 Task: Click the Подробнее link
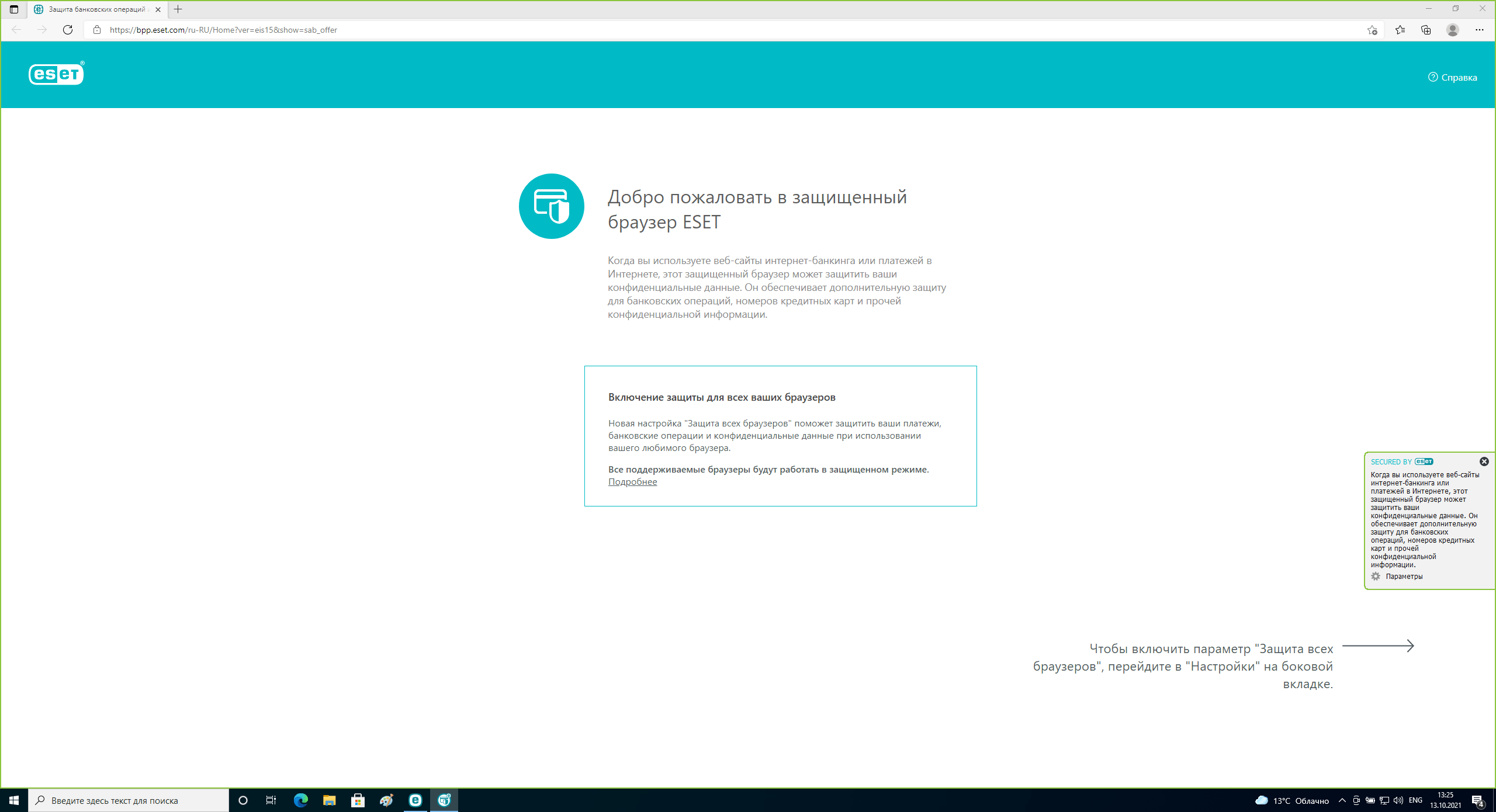coord(632,482)
